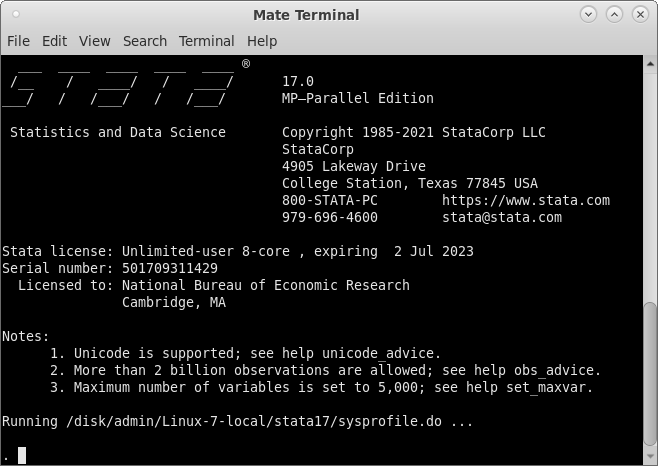Maximize the Mate Terminal window
This screenshot has height=466, width=658.
[x=613, y=14]
